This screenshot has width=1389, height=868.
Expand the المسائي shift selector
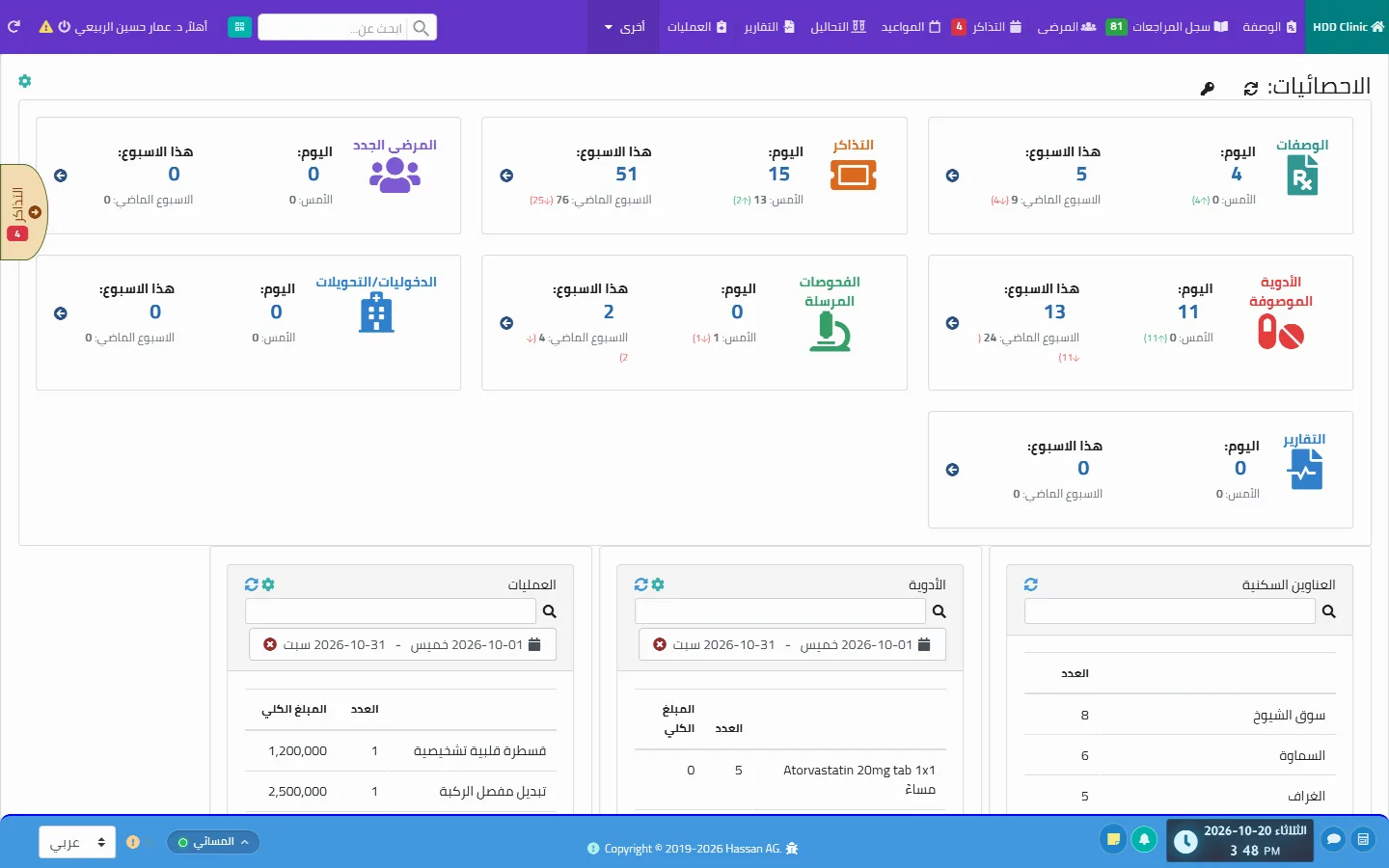point(213,842)
